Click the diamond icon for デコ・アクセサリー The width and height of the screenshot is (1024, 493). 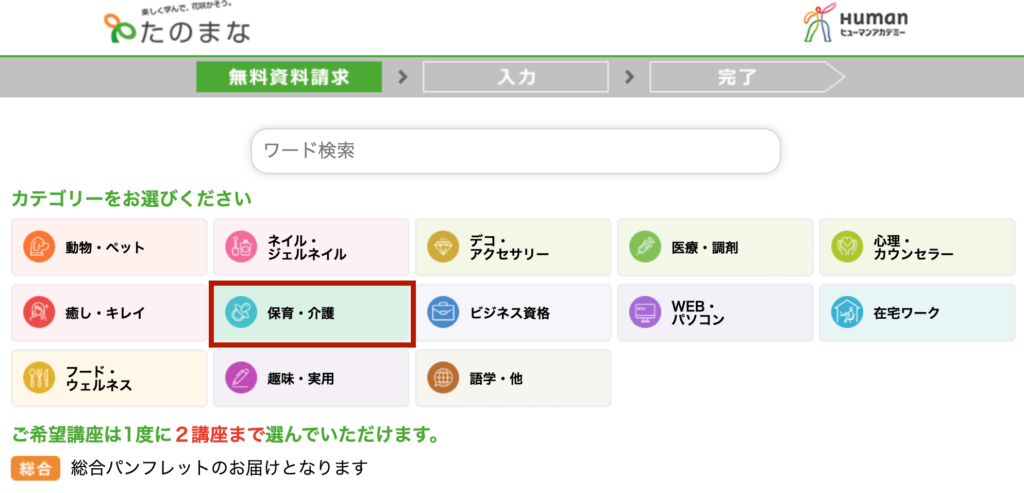[440, 247]
